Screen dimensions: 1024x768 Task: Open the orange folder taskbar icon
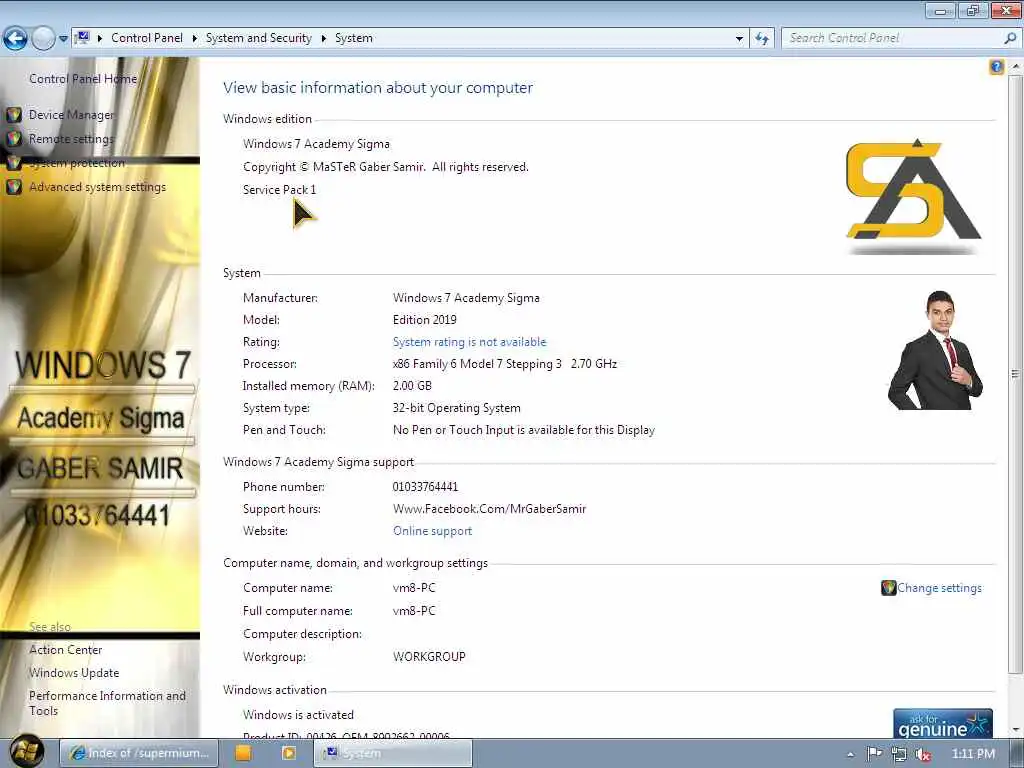(243, 753)
